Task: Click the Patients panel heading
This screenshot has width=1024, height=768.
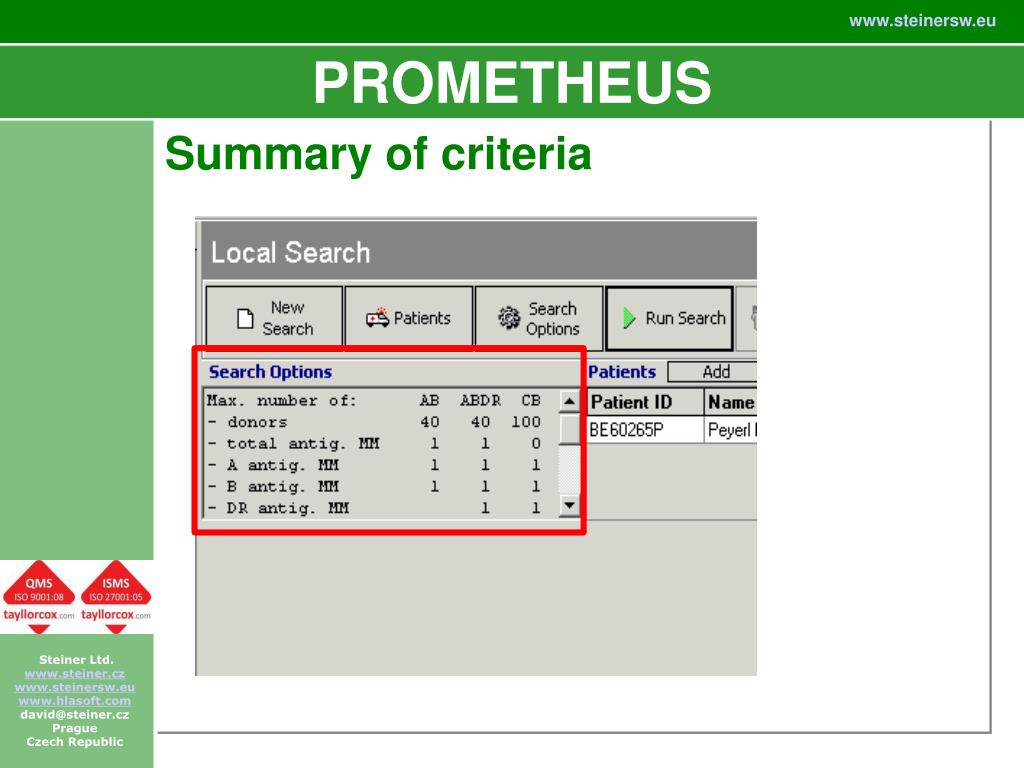Action: point(622,372)
